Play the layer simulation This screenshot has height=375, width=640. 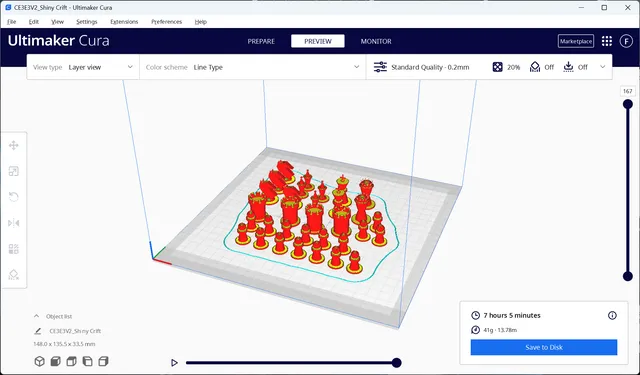[x=174, y=362]
